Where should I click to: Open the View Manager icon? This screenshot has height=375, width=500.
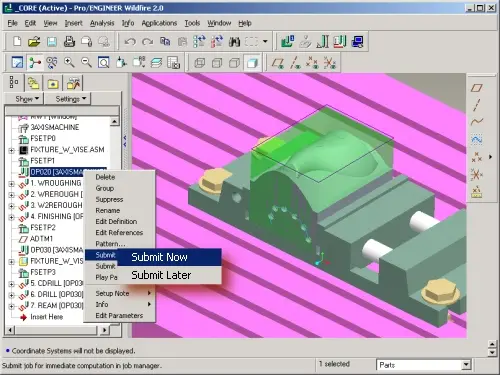[173, 62]
